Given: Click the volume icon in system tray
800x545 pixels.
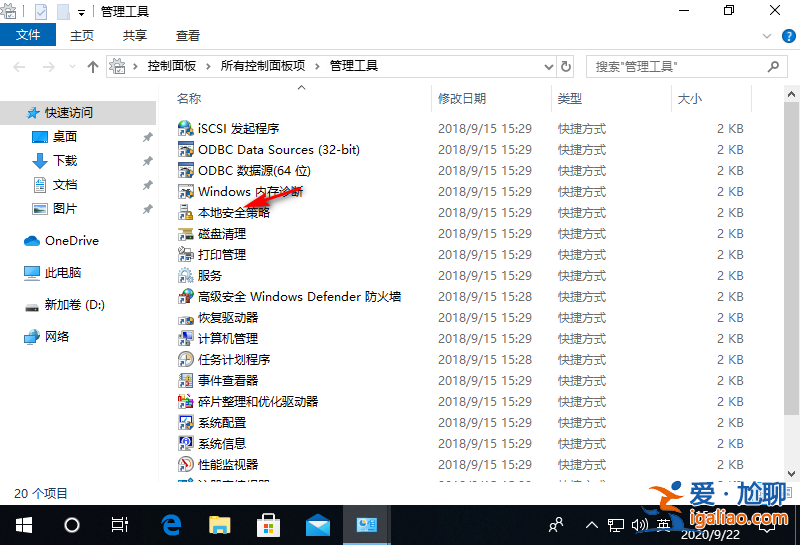Looking at the screenshot, I should coord(640,525).
